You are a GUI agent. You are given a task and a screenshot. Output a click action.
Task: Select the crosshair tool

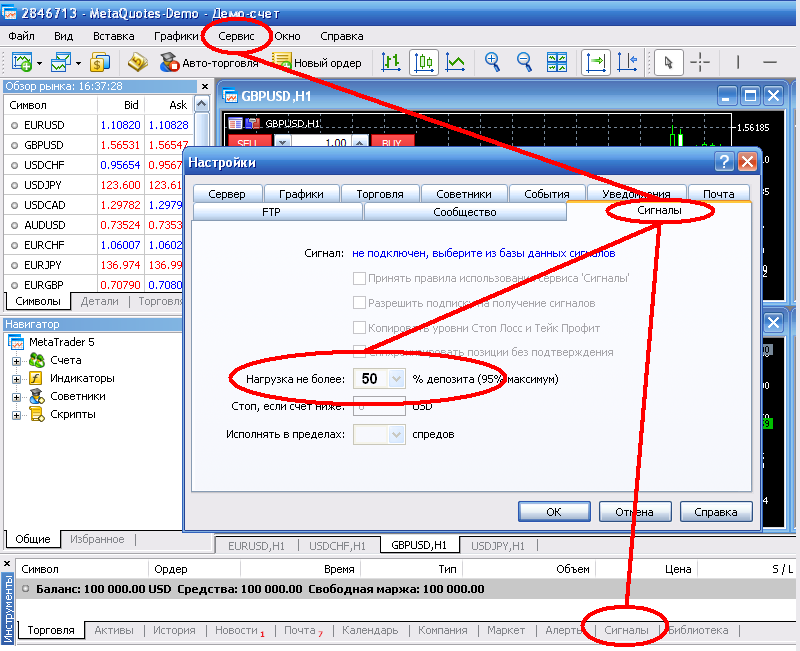pos(700,62)
